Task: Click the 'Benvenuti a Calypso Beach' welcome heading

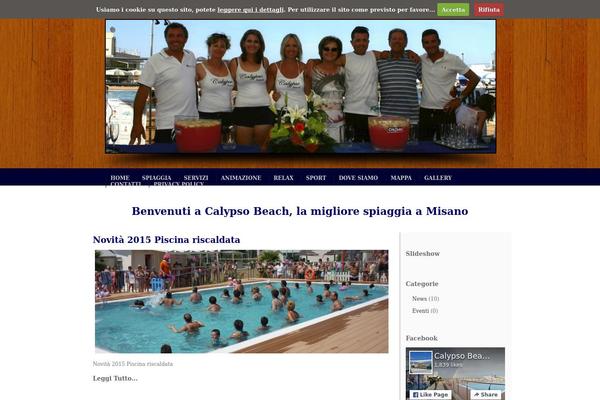Action: (x=300, y=211)
